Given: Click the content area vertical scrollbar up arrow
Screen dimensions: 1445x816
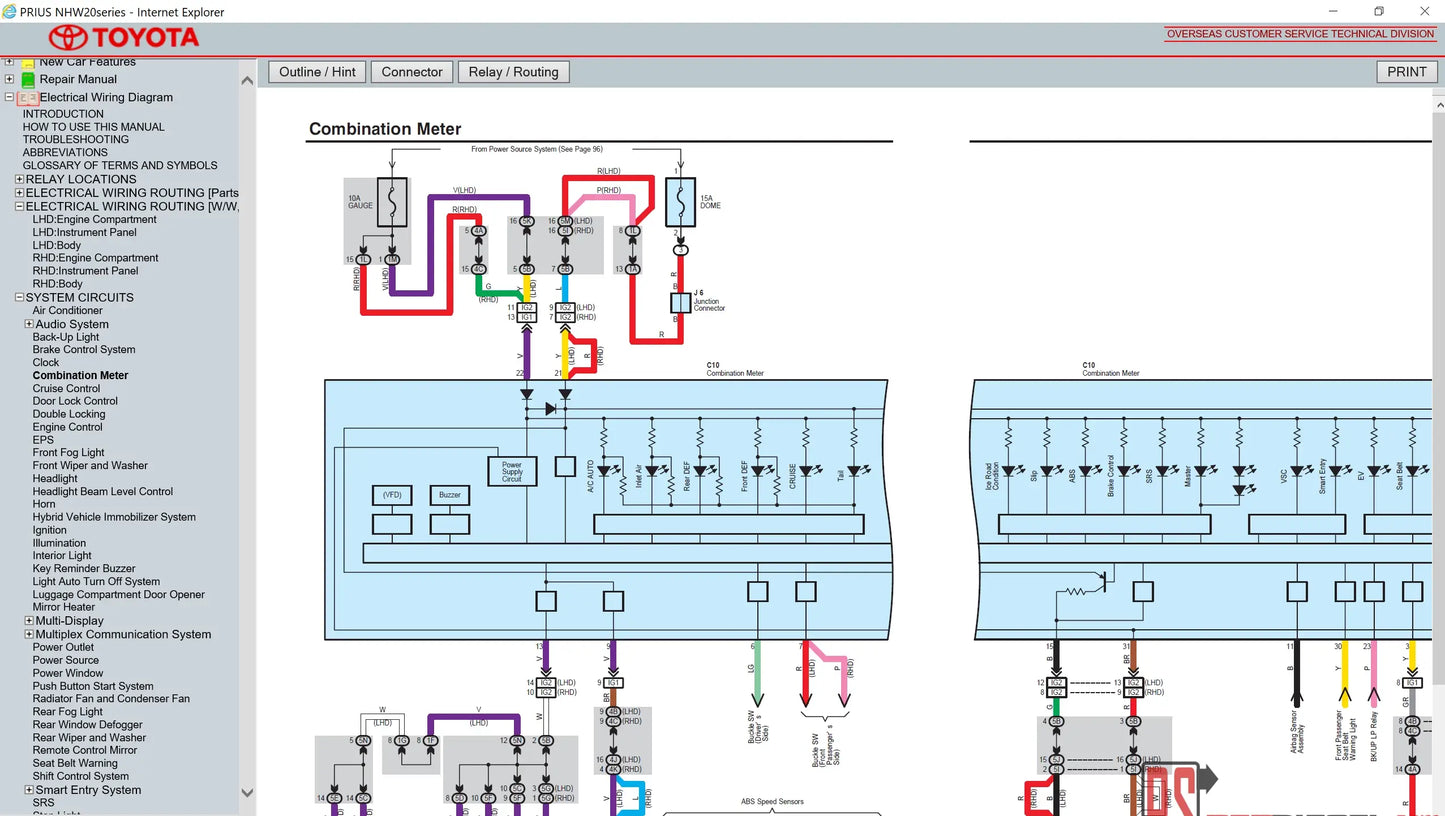Looking at the screenshot, I should tap(1439, 104).
